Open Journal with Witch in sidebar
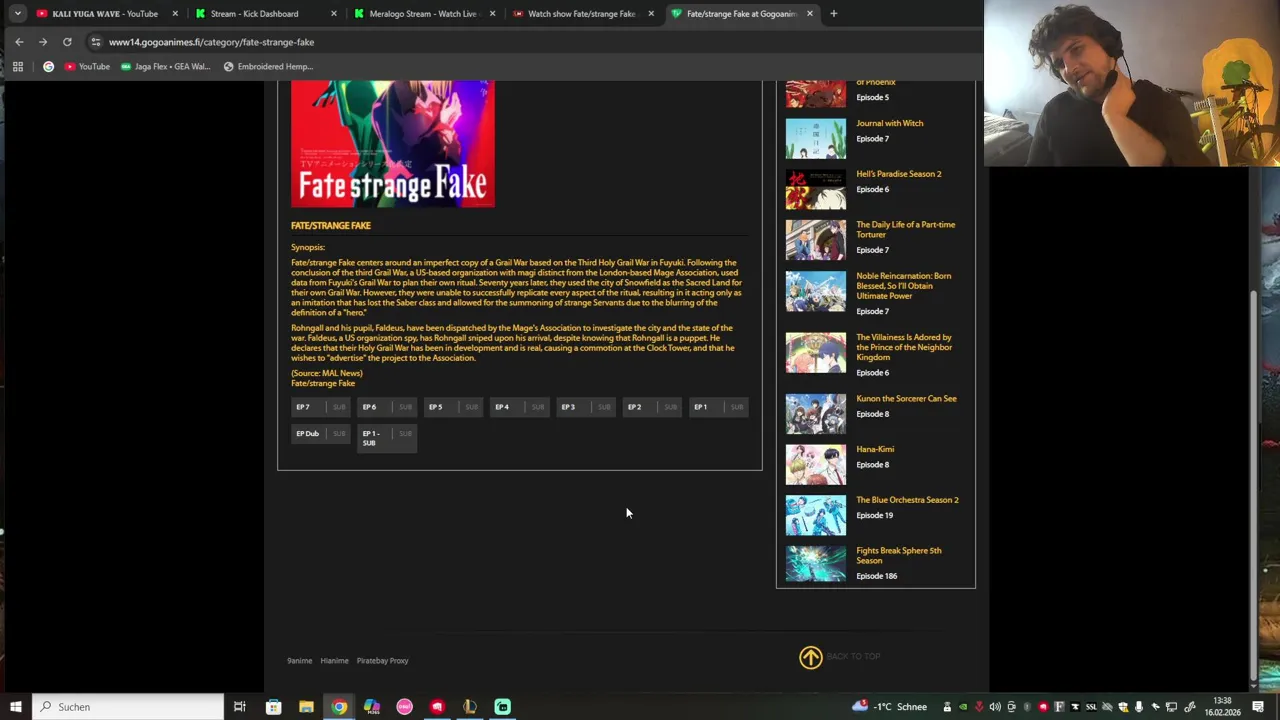Image resolution: width=1280 pixels, height=720 pixels. pyautogui.click(x=890, y=123)
